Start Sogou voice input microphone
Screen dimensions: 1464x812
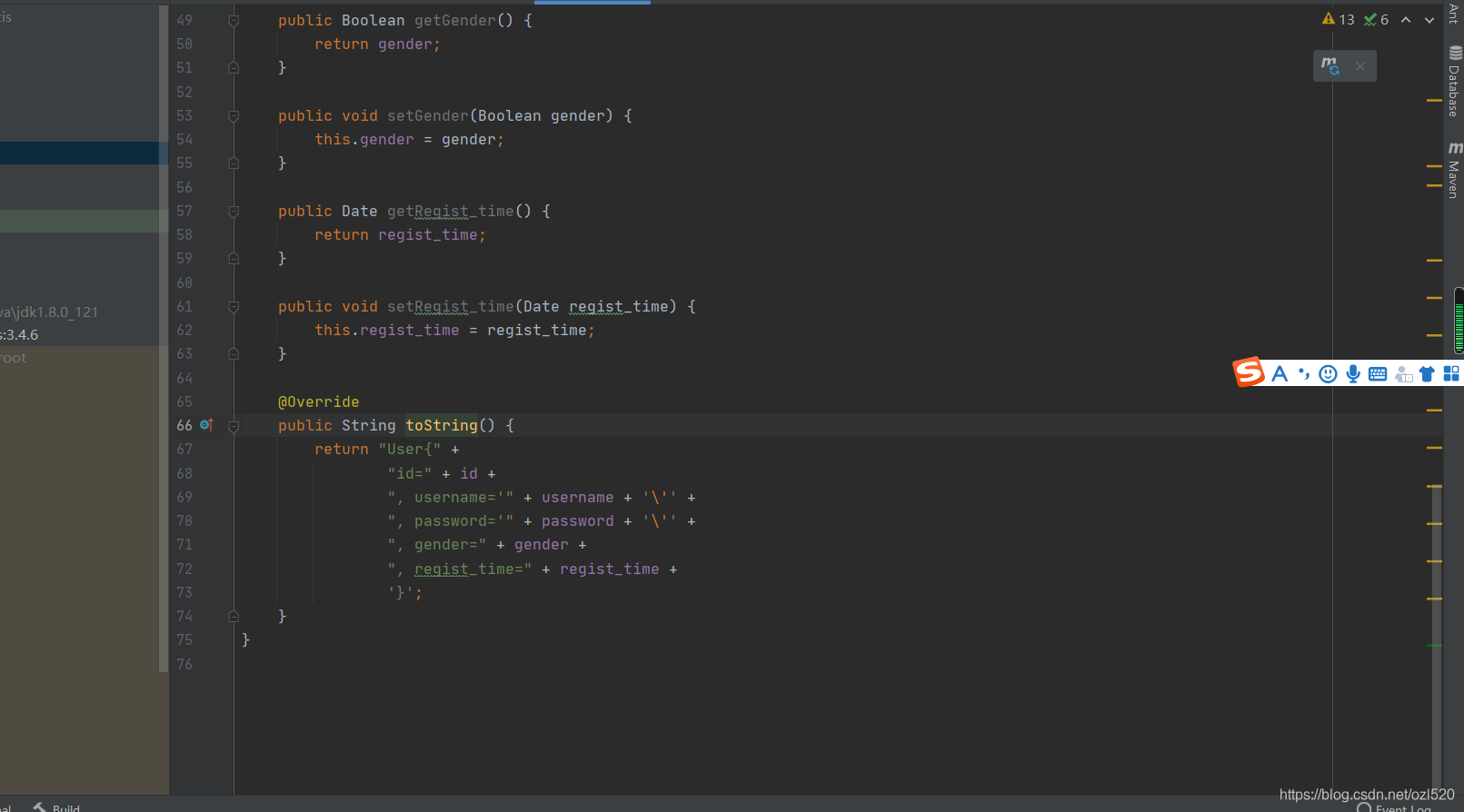pos(1353,373)
